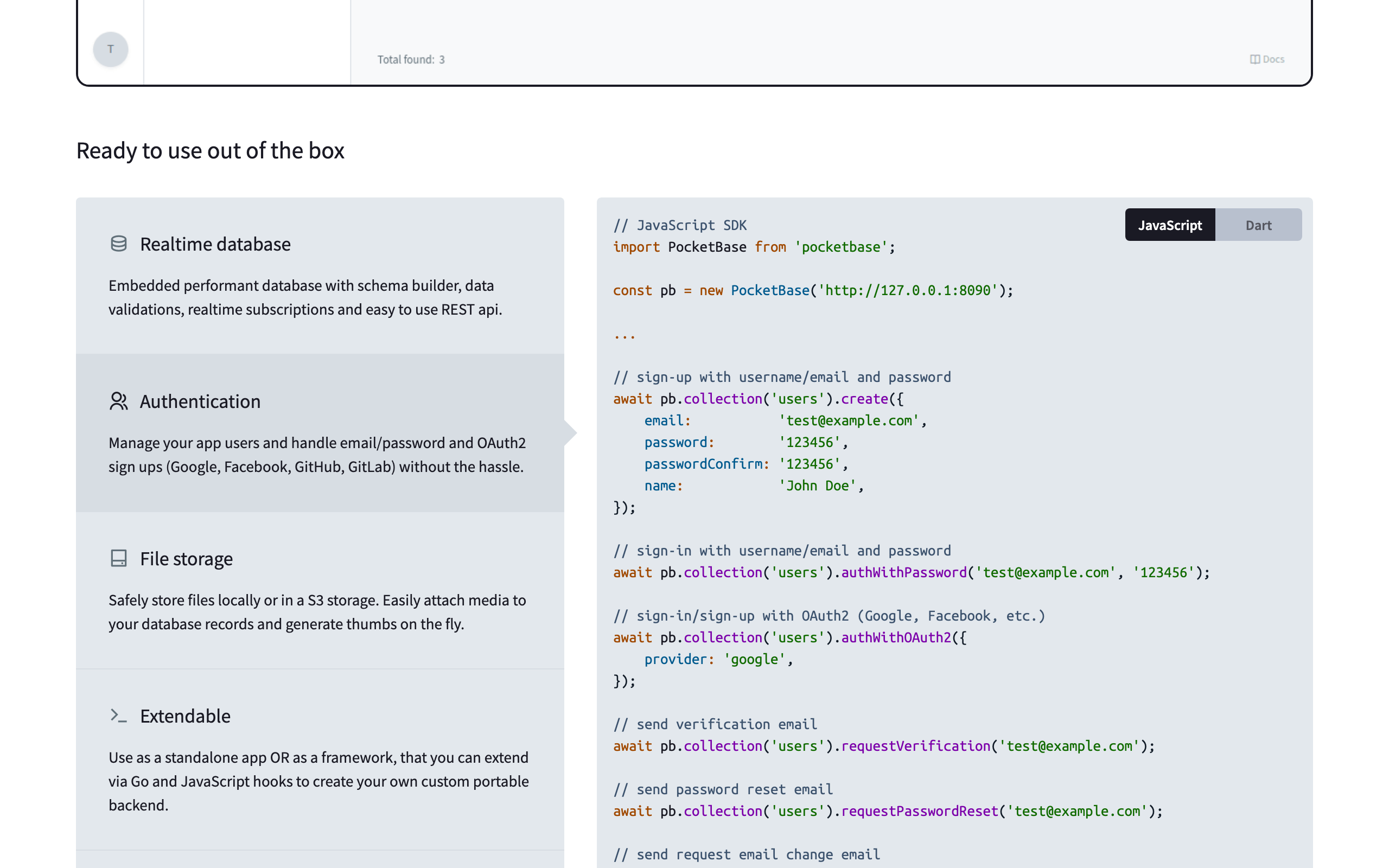
Task: Click the Docs book icon
Action: [1254, 60]
